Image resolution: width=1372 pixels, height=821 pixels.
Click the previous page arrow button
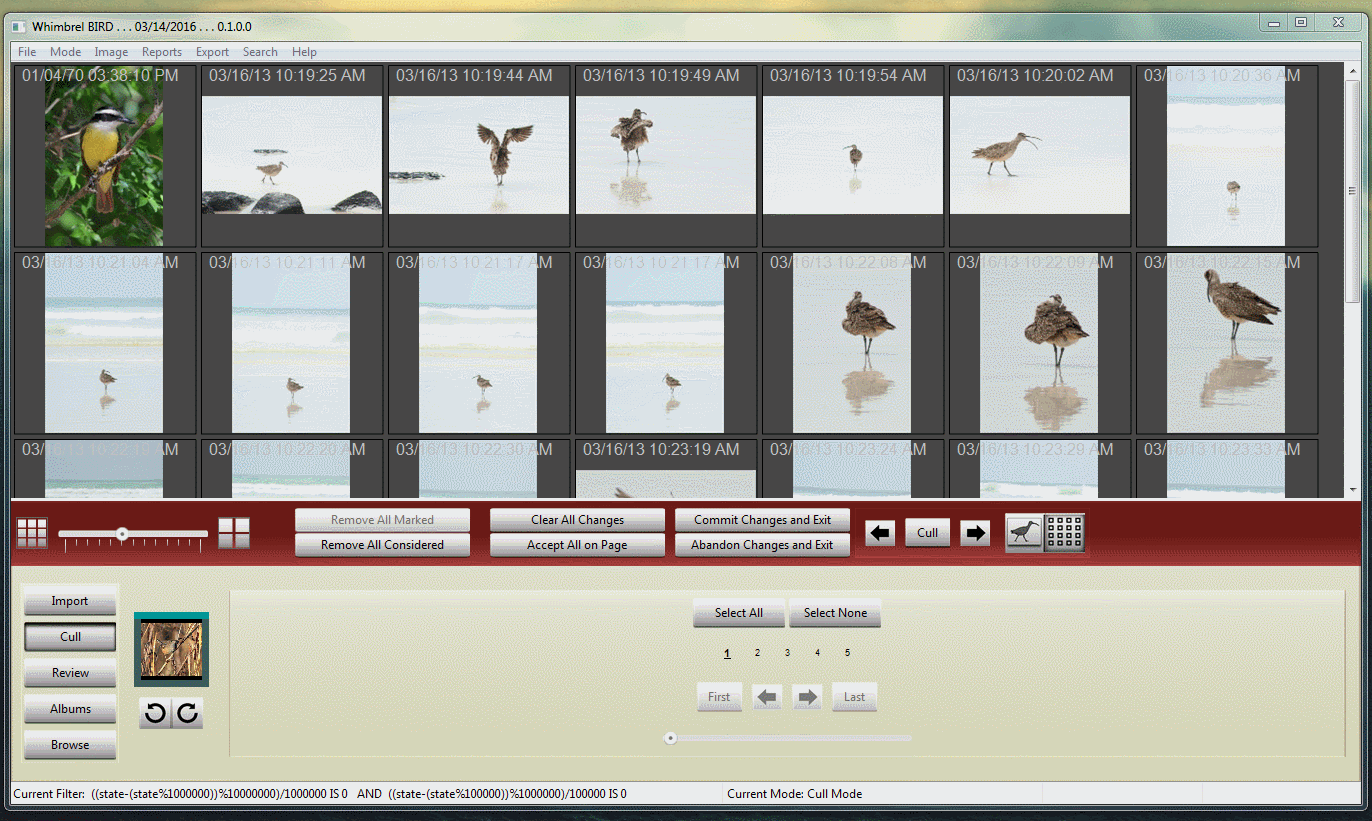coord(767,697)
